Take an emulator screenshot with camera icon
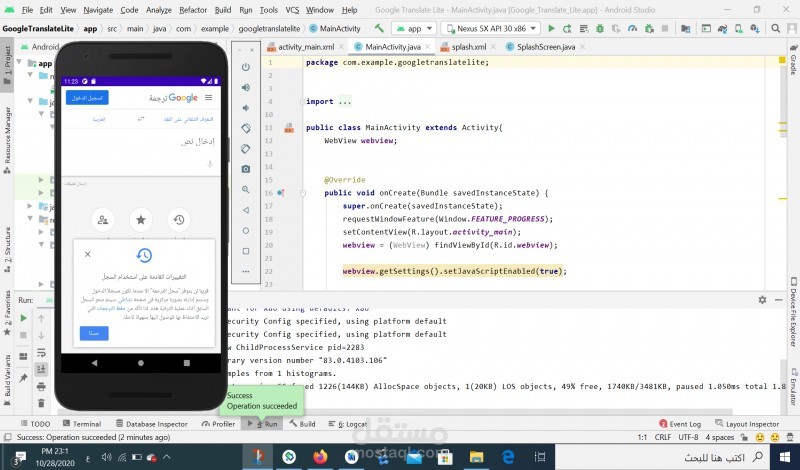The width and height of the screenshot is (800, 470). pos(246,169)
